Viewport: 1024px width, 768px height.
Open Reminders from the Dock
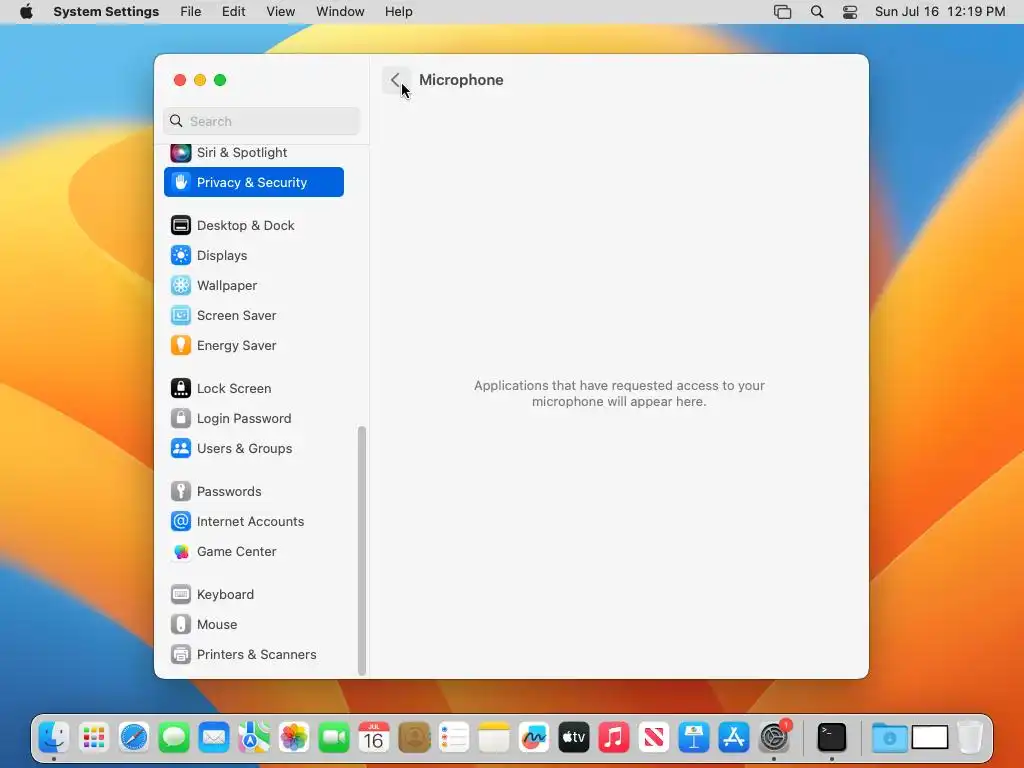(x=454, y=738)
